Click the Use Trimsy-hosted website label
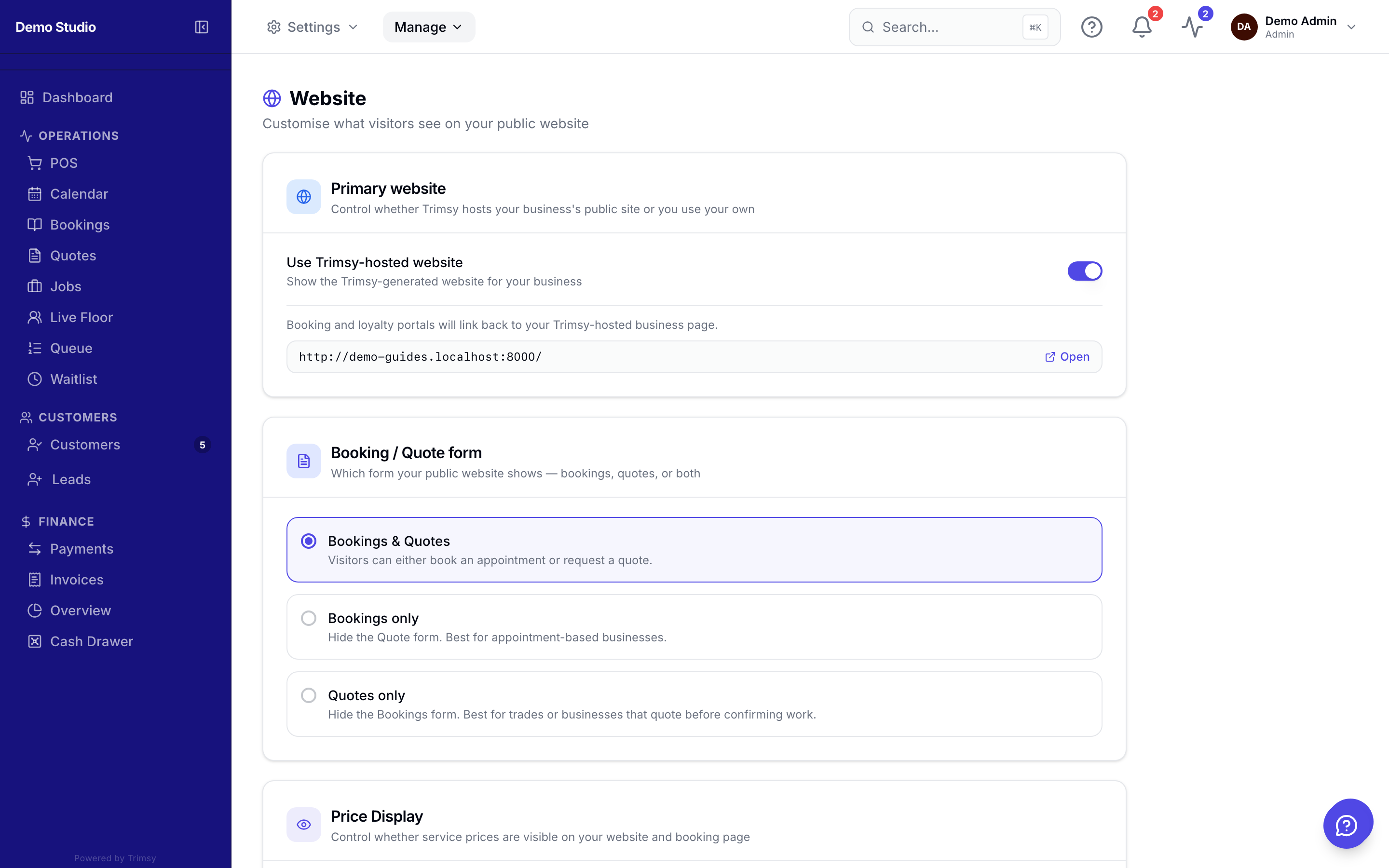Screen dimensions: 1389x868 point(374,262)
